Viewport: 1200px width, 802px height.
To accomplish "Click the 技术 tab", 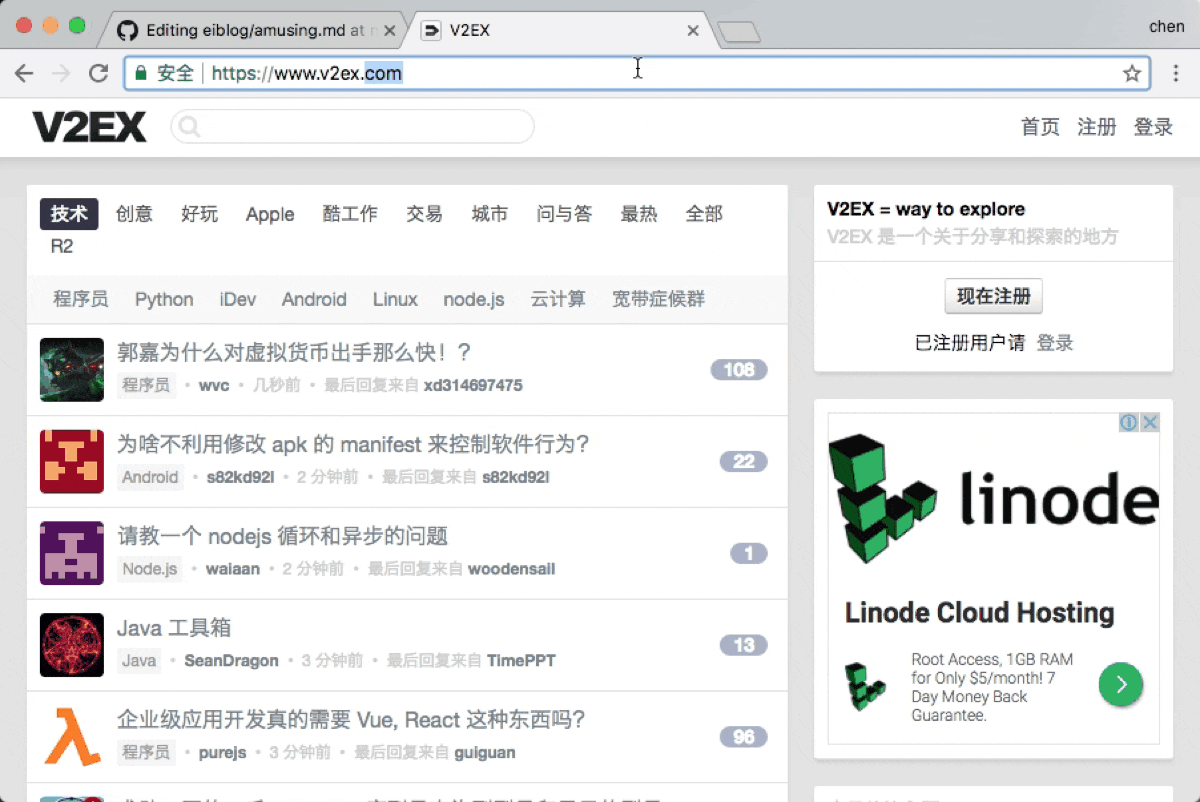I will click(x=68, y=213).
